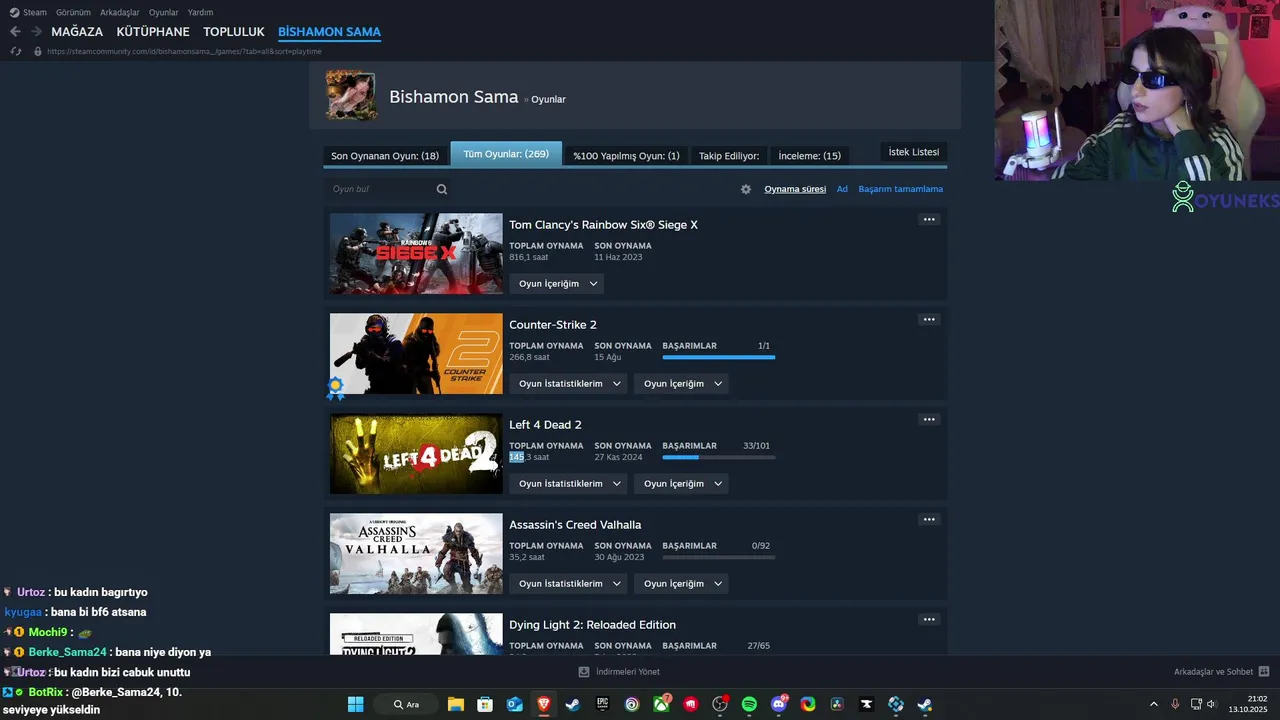1280x720 pixels.
Task: Expand Oyun İstatistiklerim for Left 4 Dead 2
Action: point(568,484)
